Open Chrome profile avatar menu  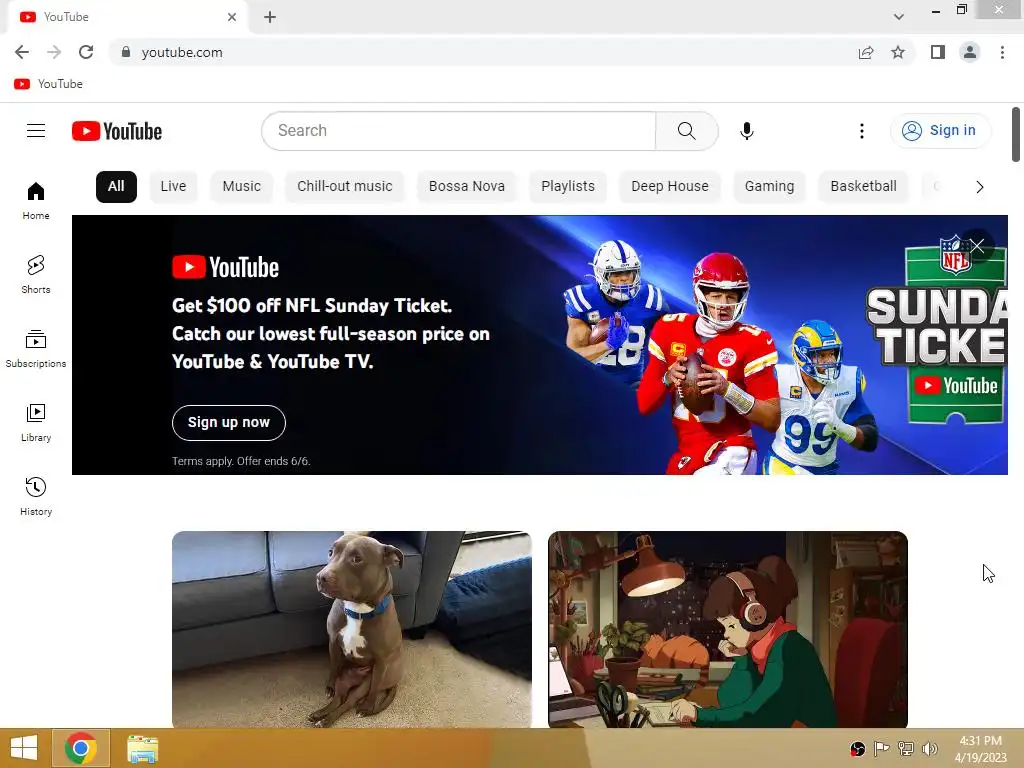970,52
